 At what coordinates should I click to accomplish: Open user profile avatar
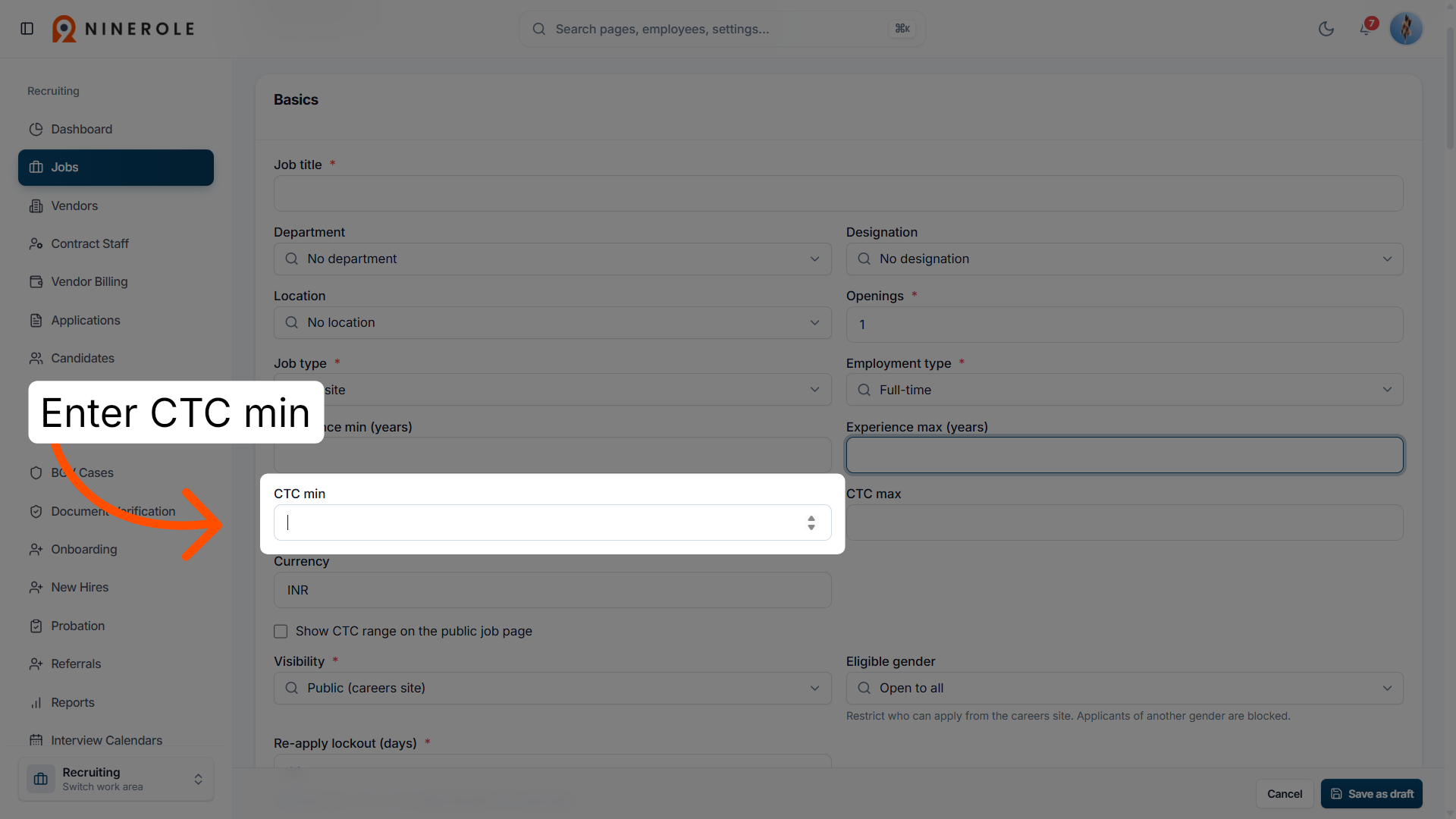[1406, 29]
